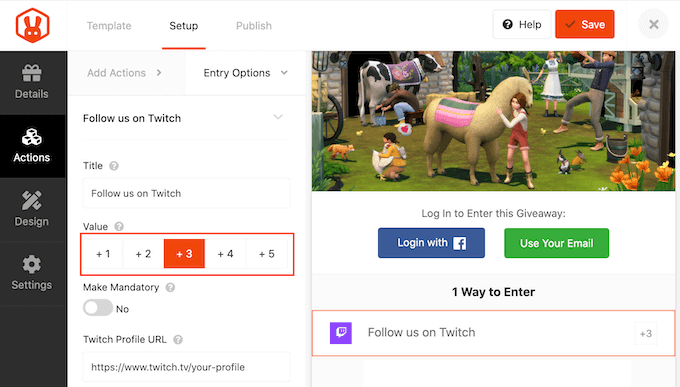The height and width of the screenshot is (387, 680).
Task: Click the Entry Options chevron
Action: tap(284, 72)
